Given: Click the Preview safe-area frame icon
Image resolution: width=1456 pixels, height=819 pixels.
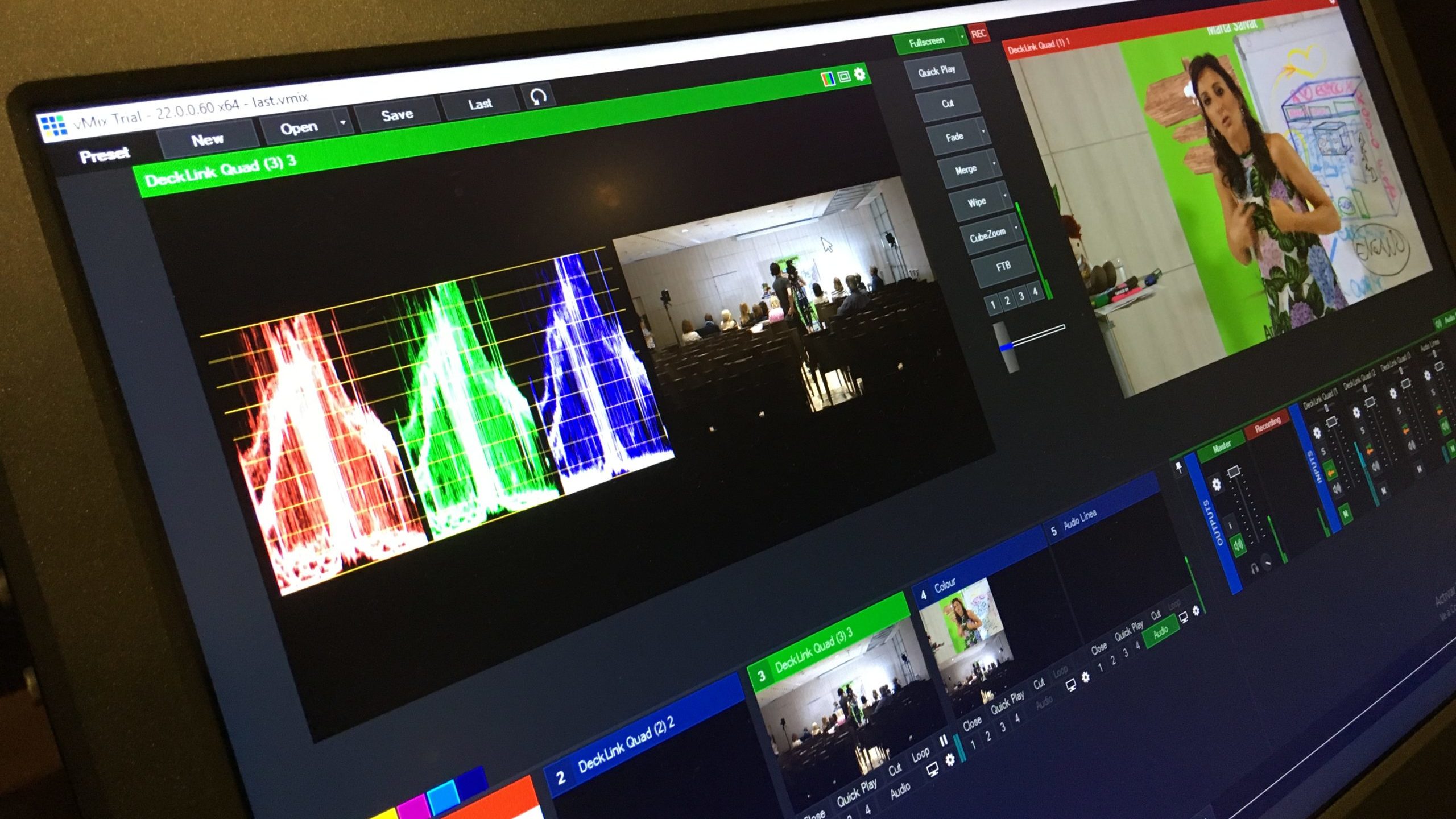Looking at the screenshot, I should click(x=845, y=76).
